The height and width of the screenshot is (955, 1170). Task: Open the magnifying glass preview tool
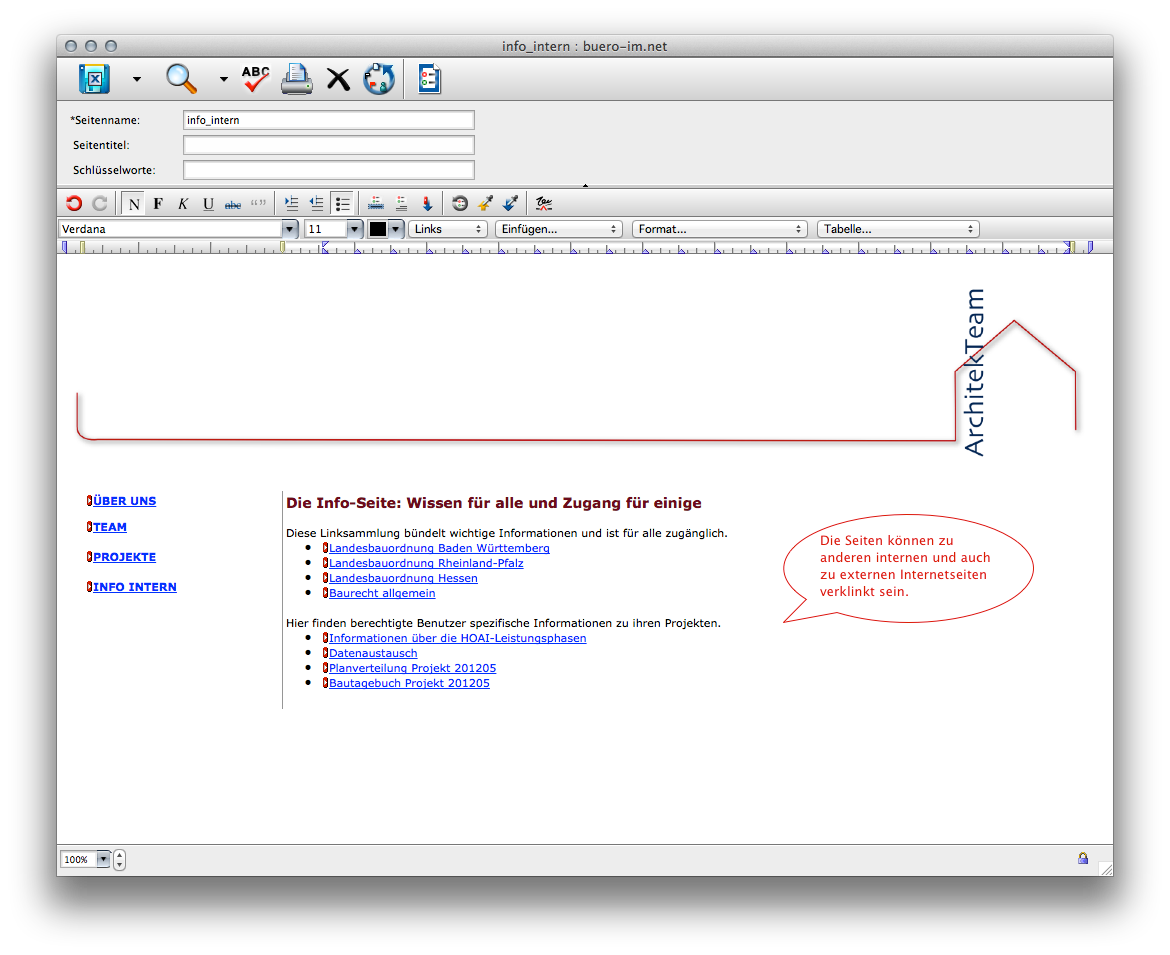coord(181,78)
